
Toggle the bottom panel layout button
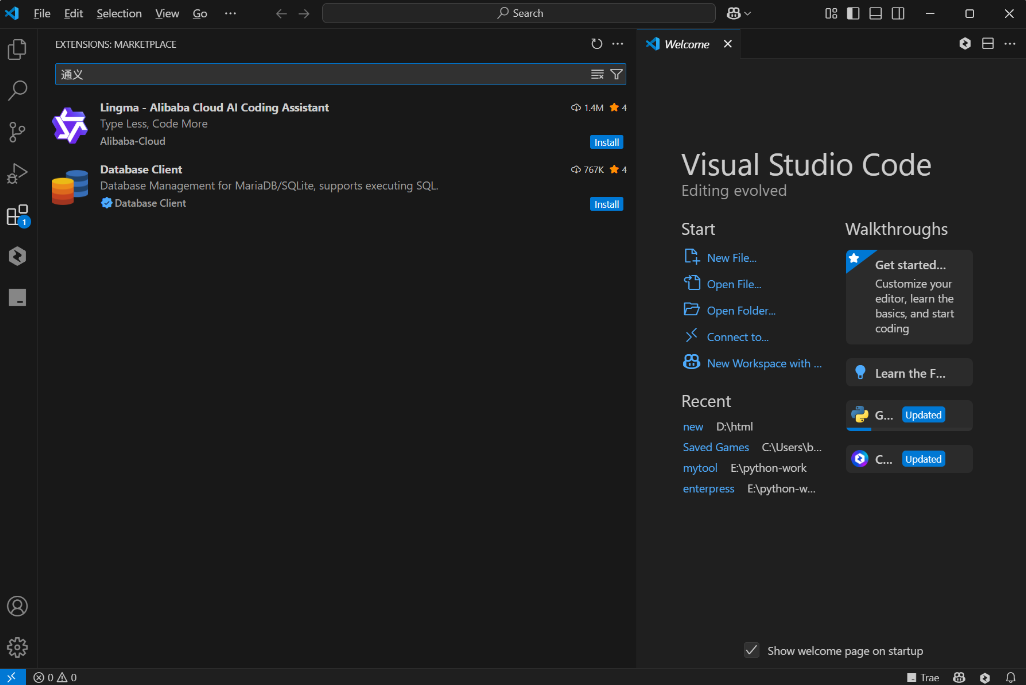[x=875, y=14]
